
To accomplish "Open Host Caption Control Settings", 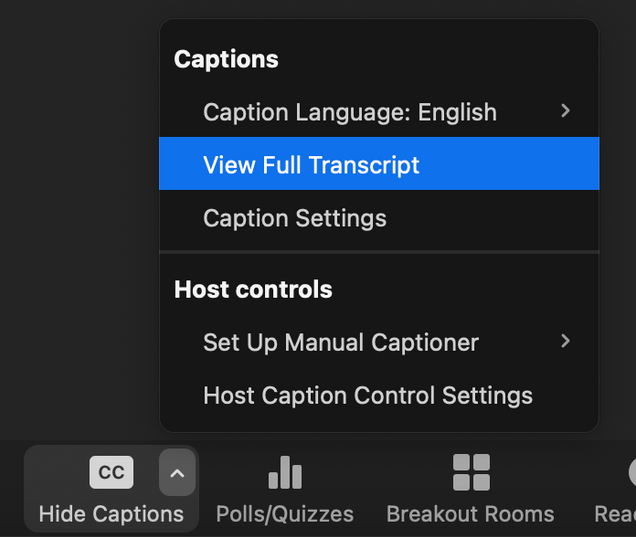I will click(x=367, y=395).
